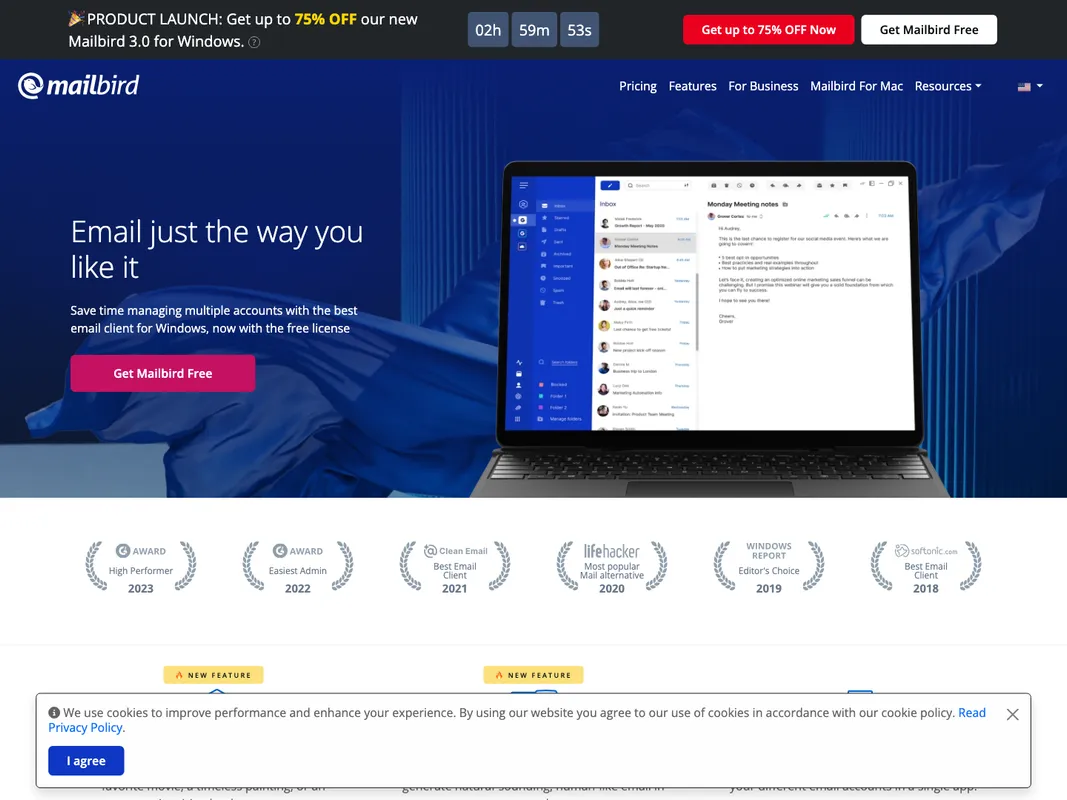This screenshot has height=800, width=1067.
Task: Click the Lifehacker 2020 award badge
Action: coord(612,567)
